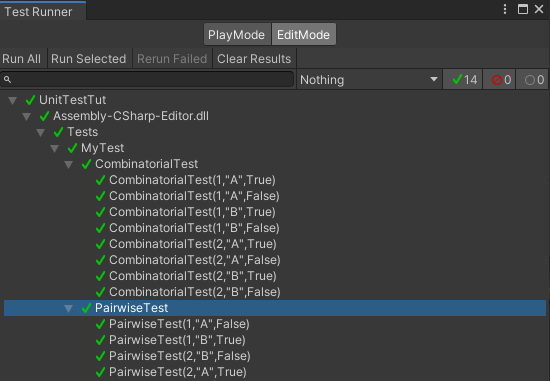The height and width of the screenshot is (381, 550).
Task: Select the Tests namespace row
Action: click(x=275, y=132)
